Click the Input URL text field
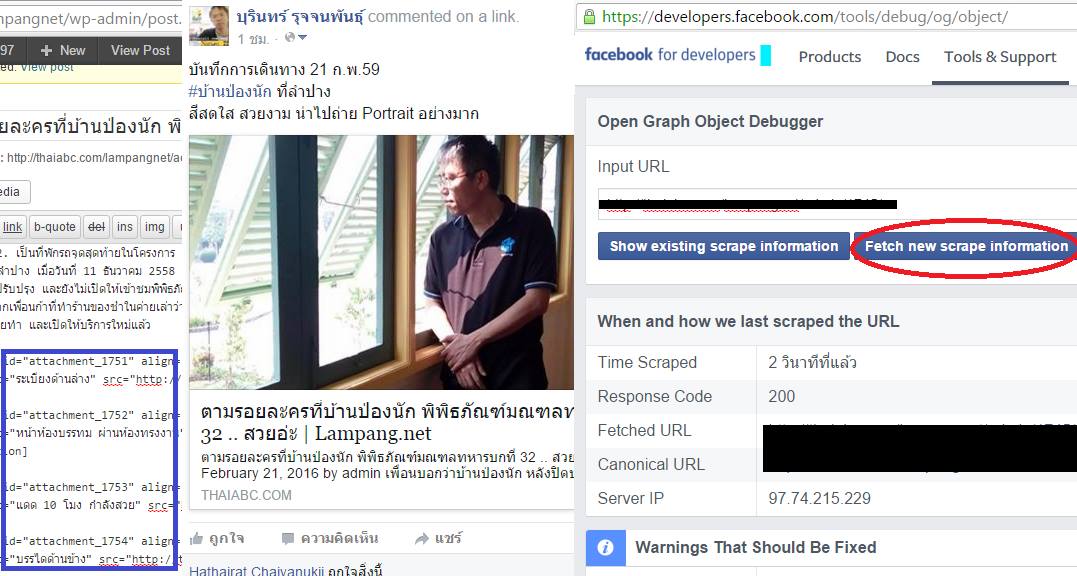The width and height of the screenshot is (1077, 576). (837, 204)
